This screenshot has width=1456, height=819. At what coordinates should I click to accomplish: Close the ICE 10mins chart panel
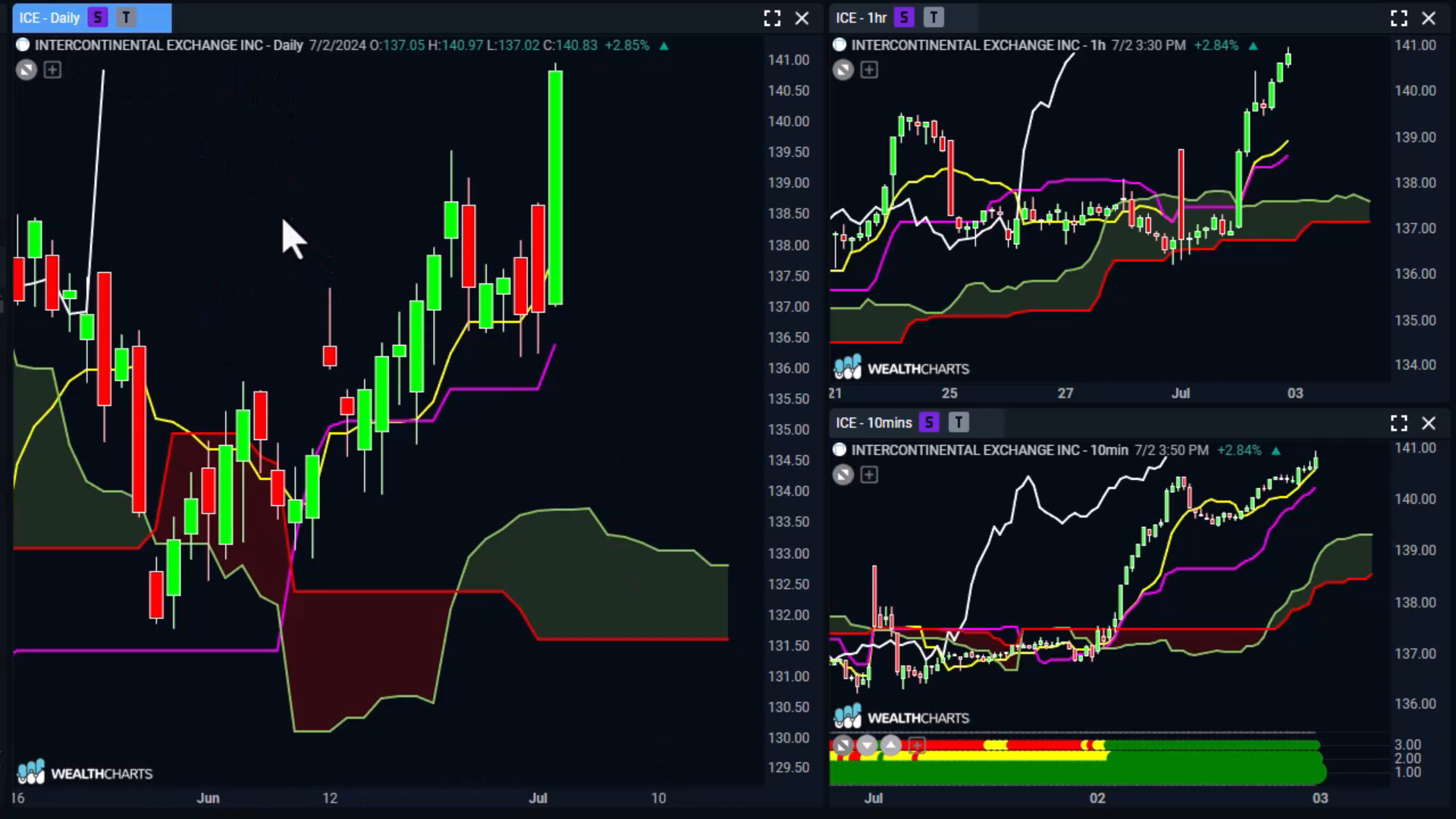coord(1429,423)
